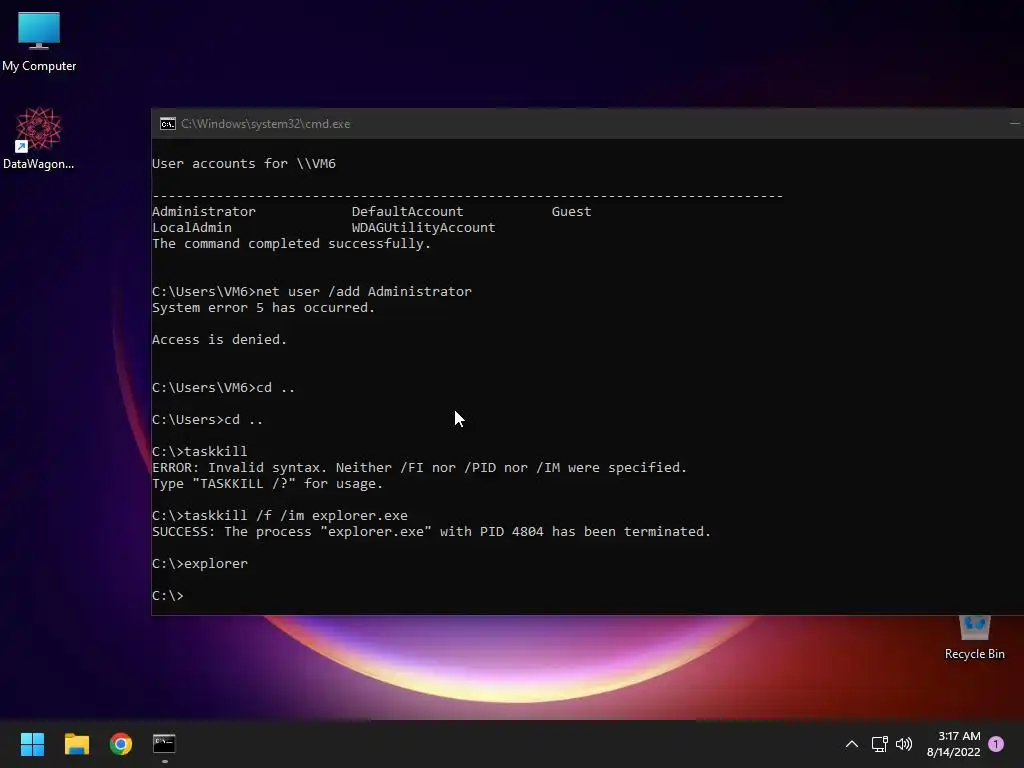1024x768 pixels.
Task: Click the cmd.exe title bar system icon
Action: point(168,124)
